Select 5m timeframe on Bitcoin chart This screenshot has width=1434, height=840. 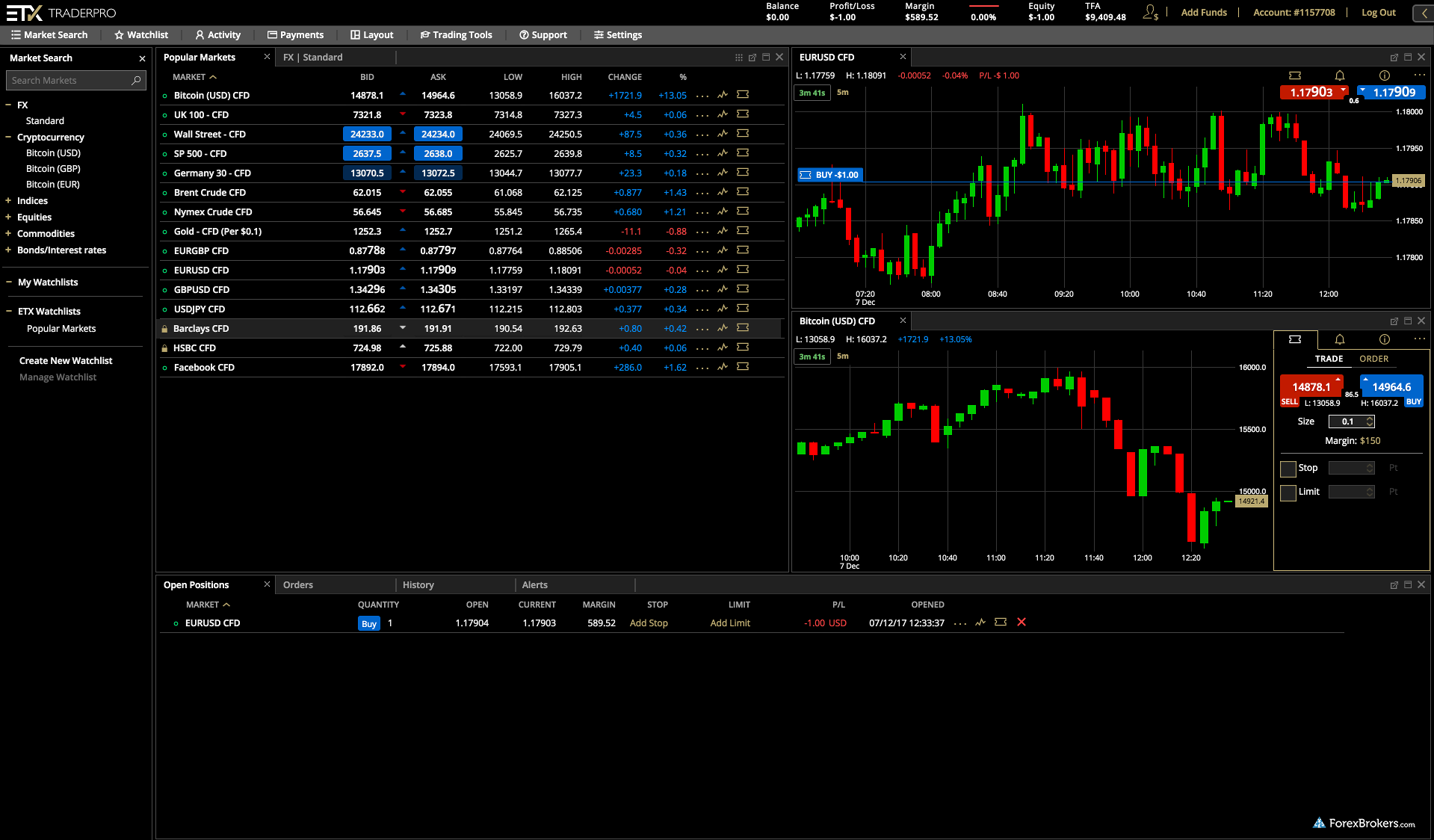click(843, 356)
